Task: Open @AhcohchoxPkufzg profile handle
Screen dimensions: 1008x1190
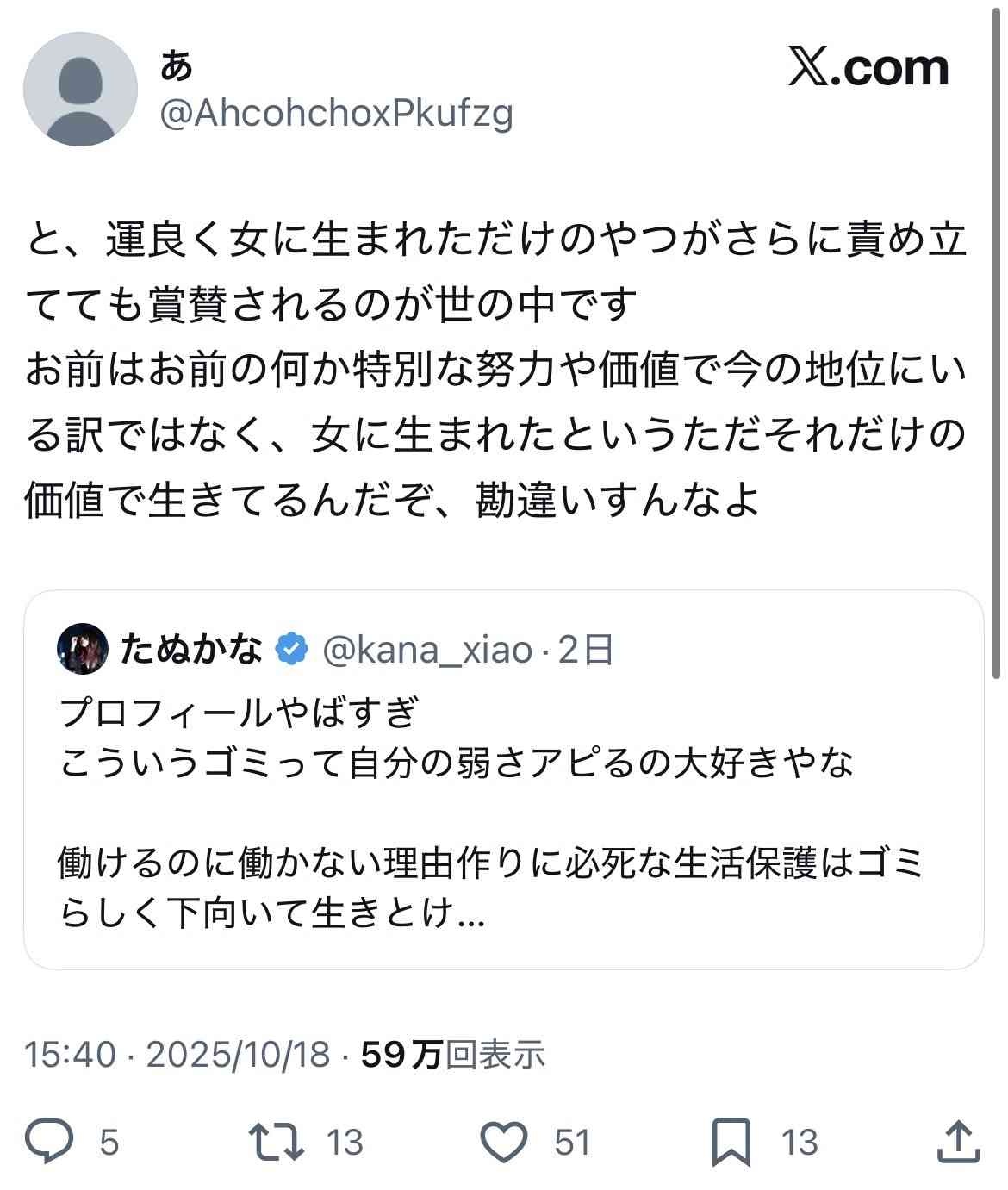Action: point(337,113)
